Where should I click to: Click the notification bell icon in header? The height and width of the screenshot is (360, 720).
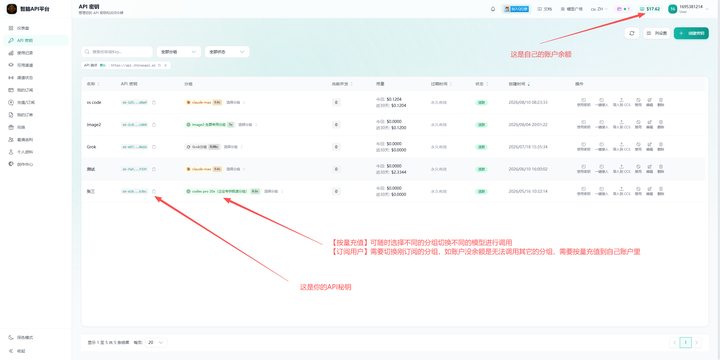(x=493, y=9)
